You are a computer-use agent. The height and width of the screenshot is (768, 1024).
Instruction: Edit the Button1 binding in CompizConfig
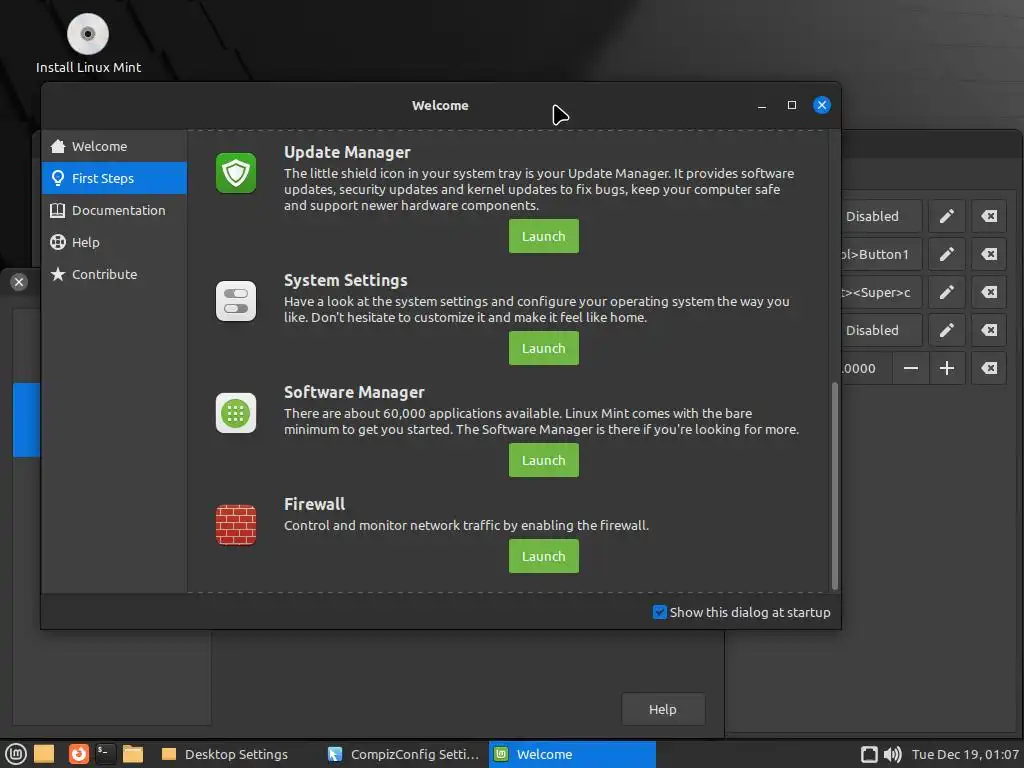pyautogui.click(x=946, y=254)
